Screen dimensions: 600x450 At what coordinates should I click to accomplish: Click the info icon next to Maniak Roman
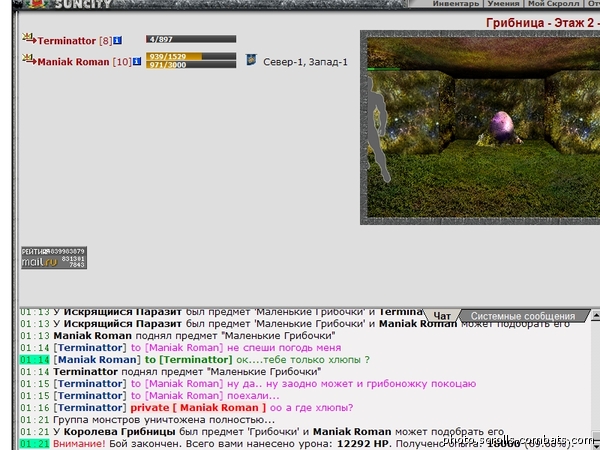(x=137, y=61)
